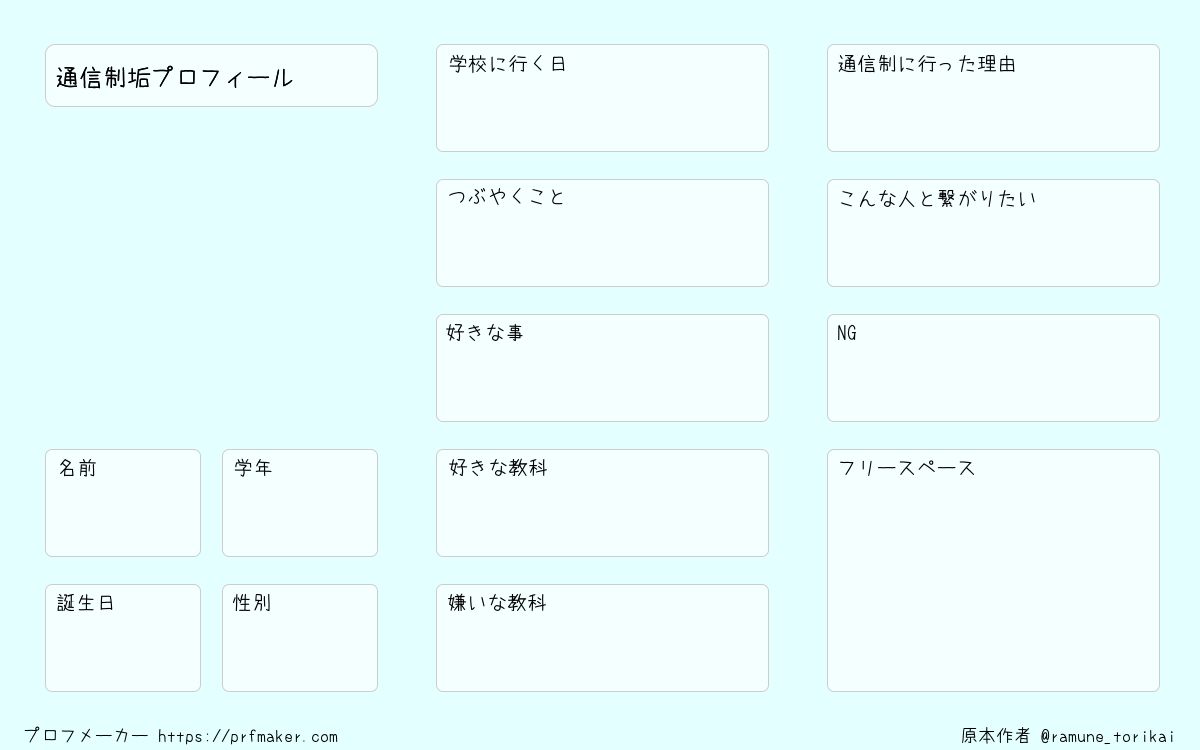Click the プロフメーカー label text
Screen dimensions: 1200x750
click(86, 736)
